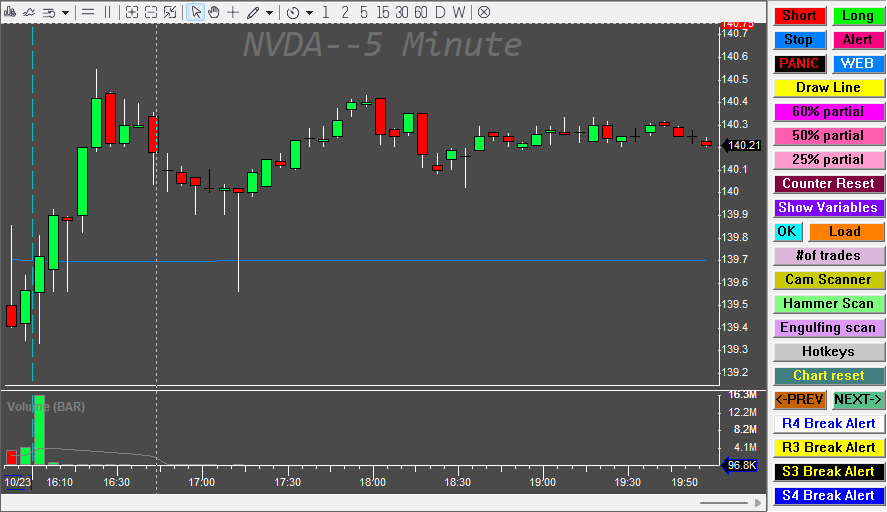Image resolution: width=887 pixels, height=512 pixels.
Task: Click the 10/23 date label
Action: (18, 482)
